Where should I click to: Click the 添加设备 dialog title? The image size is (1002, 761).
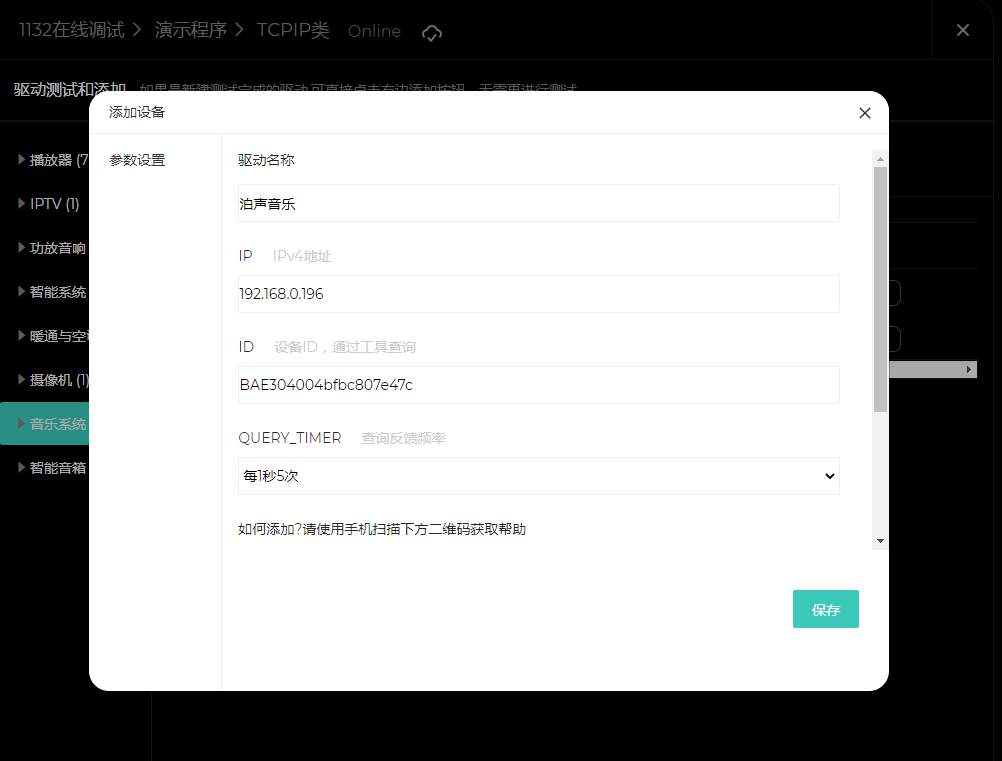[137, 112]
